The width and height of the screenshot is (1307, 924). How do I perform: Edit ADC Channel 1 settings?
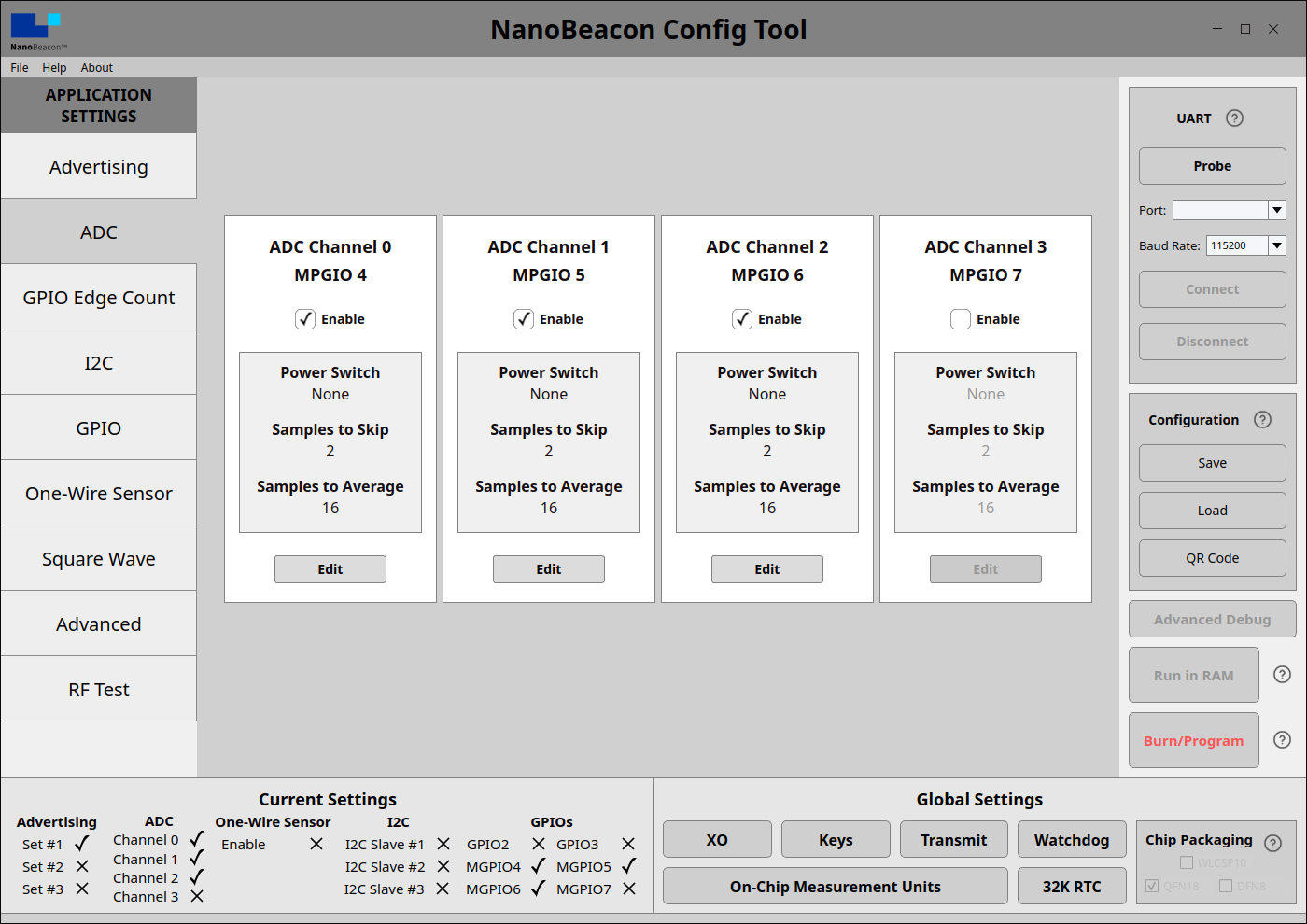tap(549, 569)
